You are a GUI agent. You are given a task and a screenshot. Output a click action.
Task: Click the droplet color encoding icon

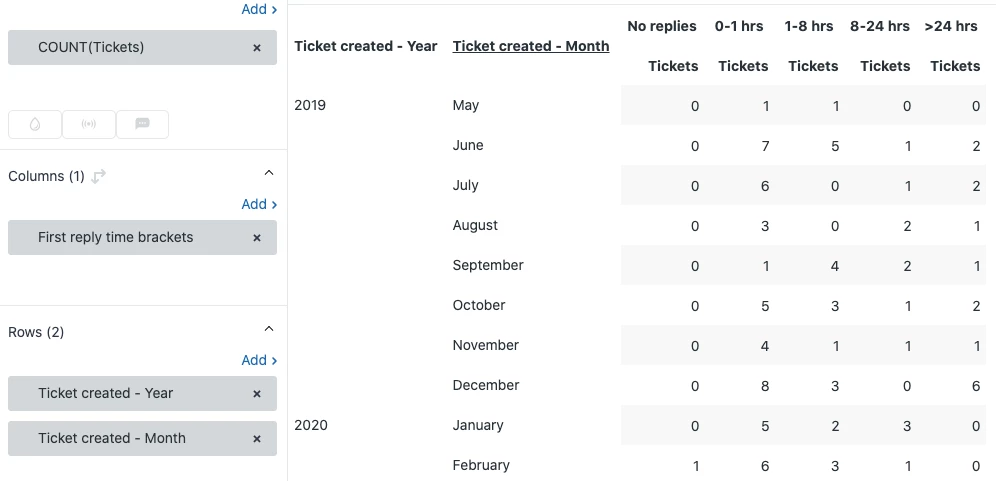35,124
